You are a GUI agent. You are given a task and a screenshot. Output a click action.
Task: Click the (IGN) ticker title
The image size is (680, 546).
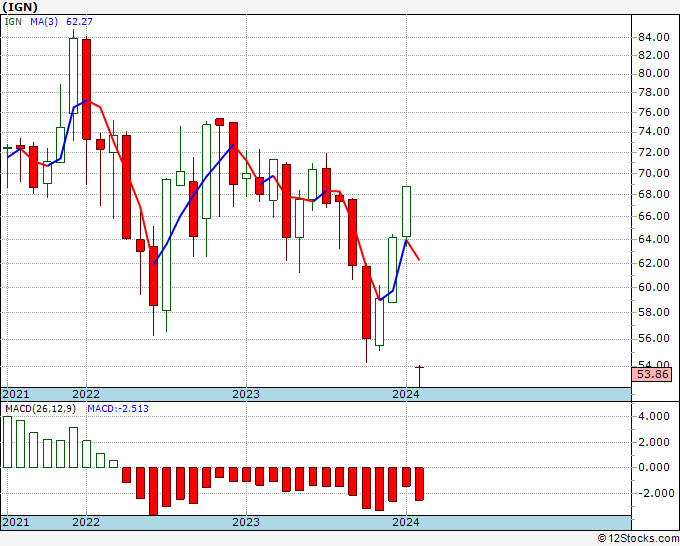coord(20,7)
